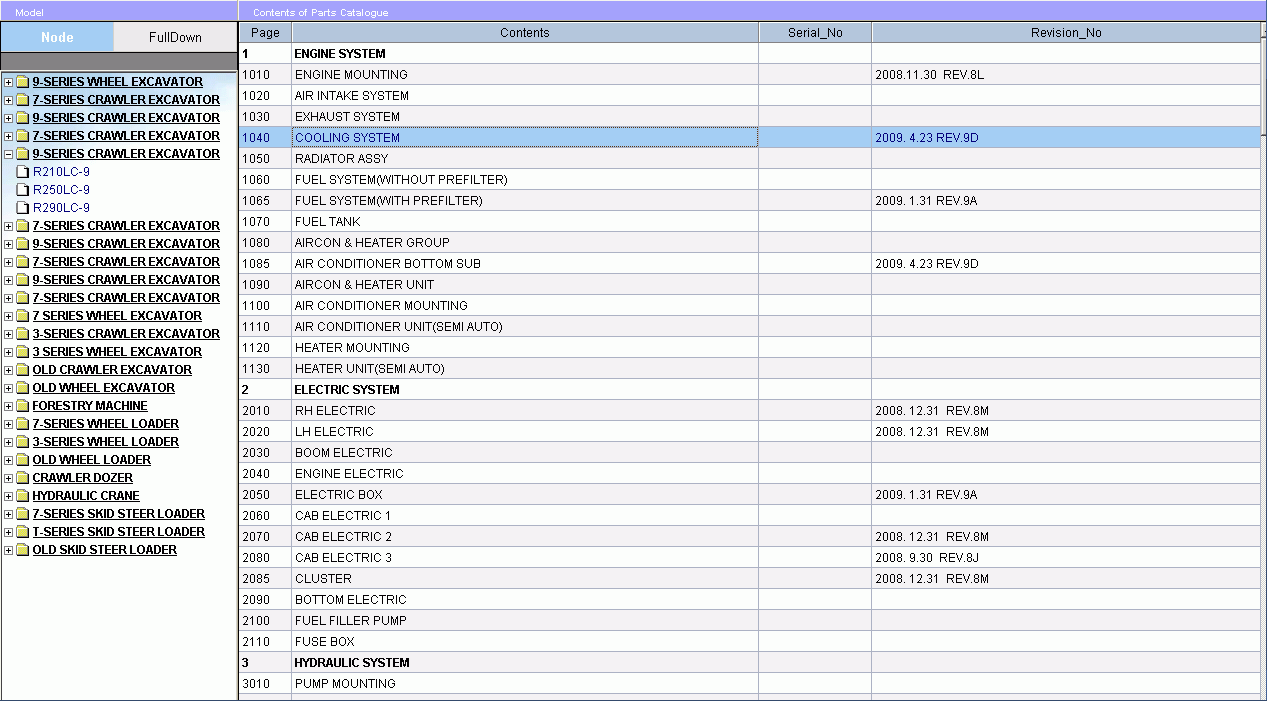Open the R290LC-9 model link
The image size is (1267, 701).
point(61,208)
